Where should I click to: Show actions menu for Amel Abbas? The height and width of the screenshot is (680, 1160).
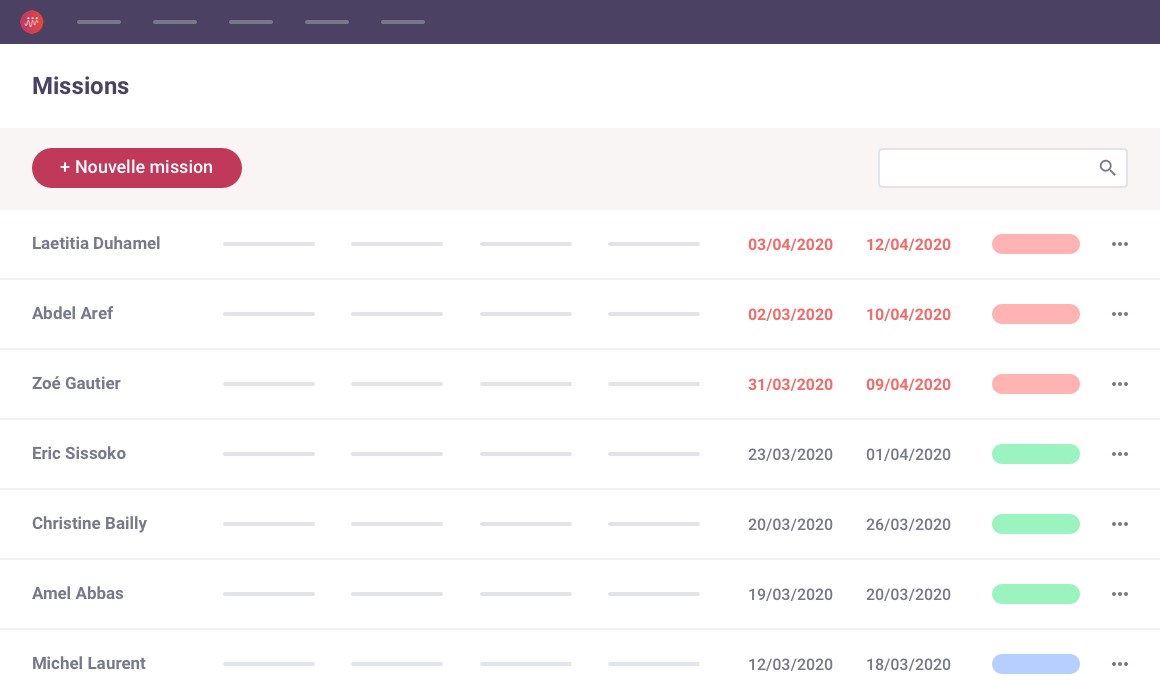click(x=1119, y=594)
